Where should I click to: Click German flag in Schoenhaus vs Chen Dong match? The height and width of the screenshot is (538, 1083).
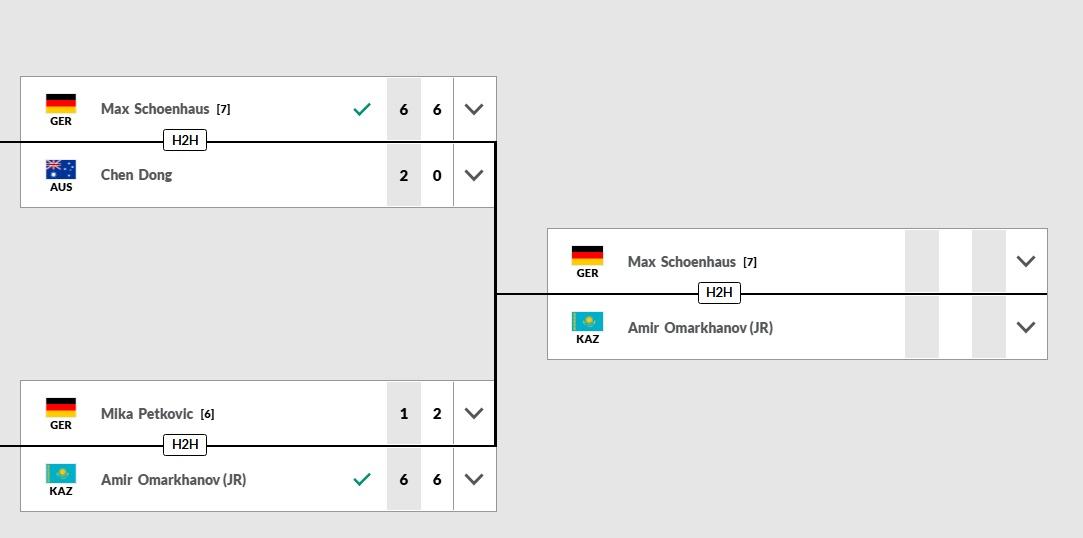(x=61, y=103)
